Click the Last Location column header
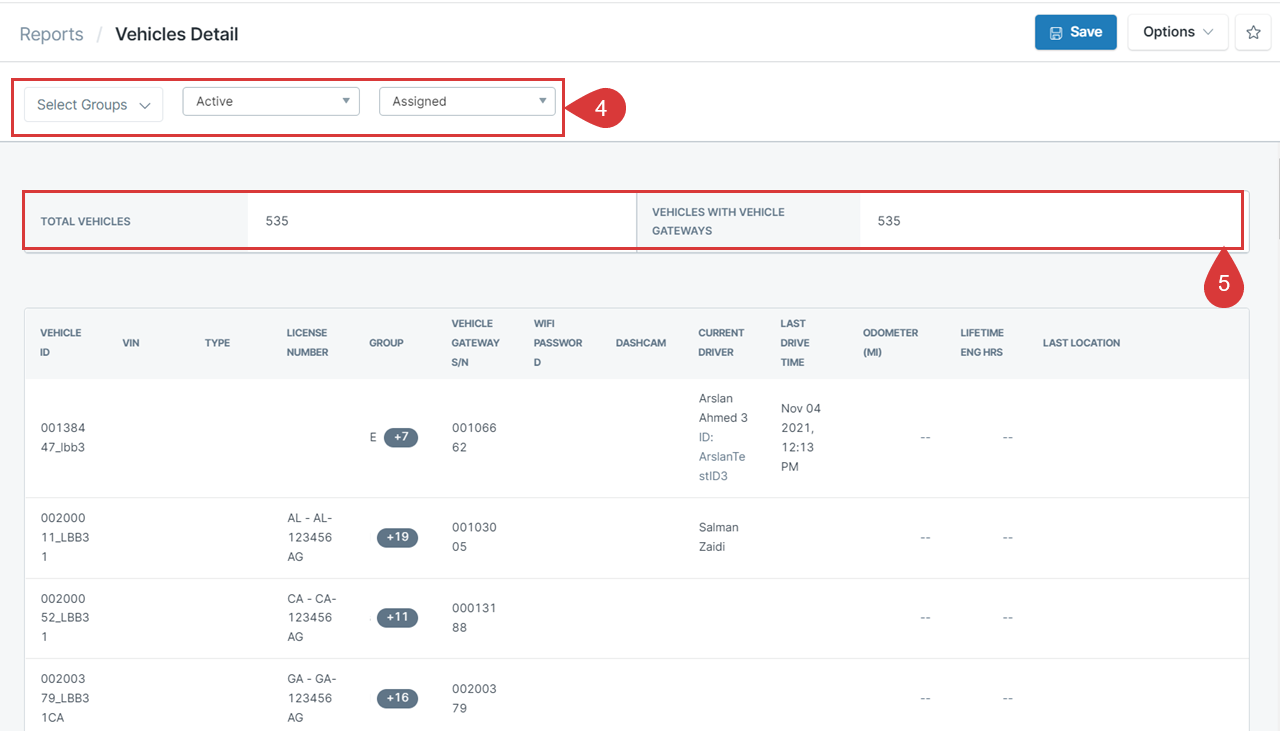Viewport: 1280px width, 731px height. [1081, 343]
